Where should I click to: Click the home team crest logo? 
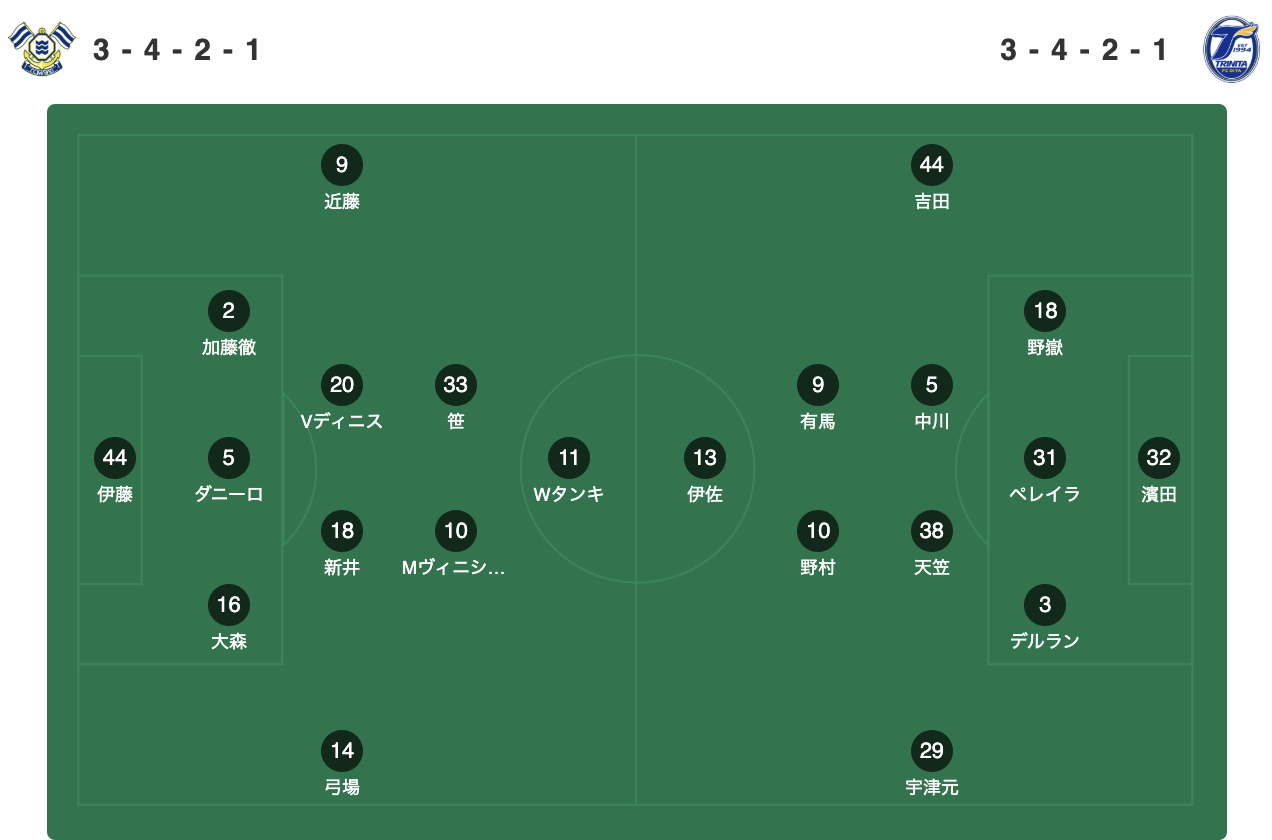[x=41, y=48]
